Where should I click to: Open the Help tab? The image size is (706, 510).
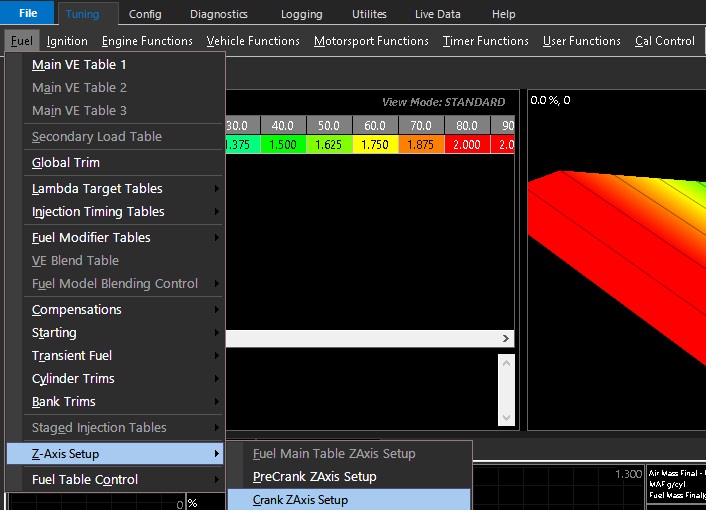[503, 14]
